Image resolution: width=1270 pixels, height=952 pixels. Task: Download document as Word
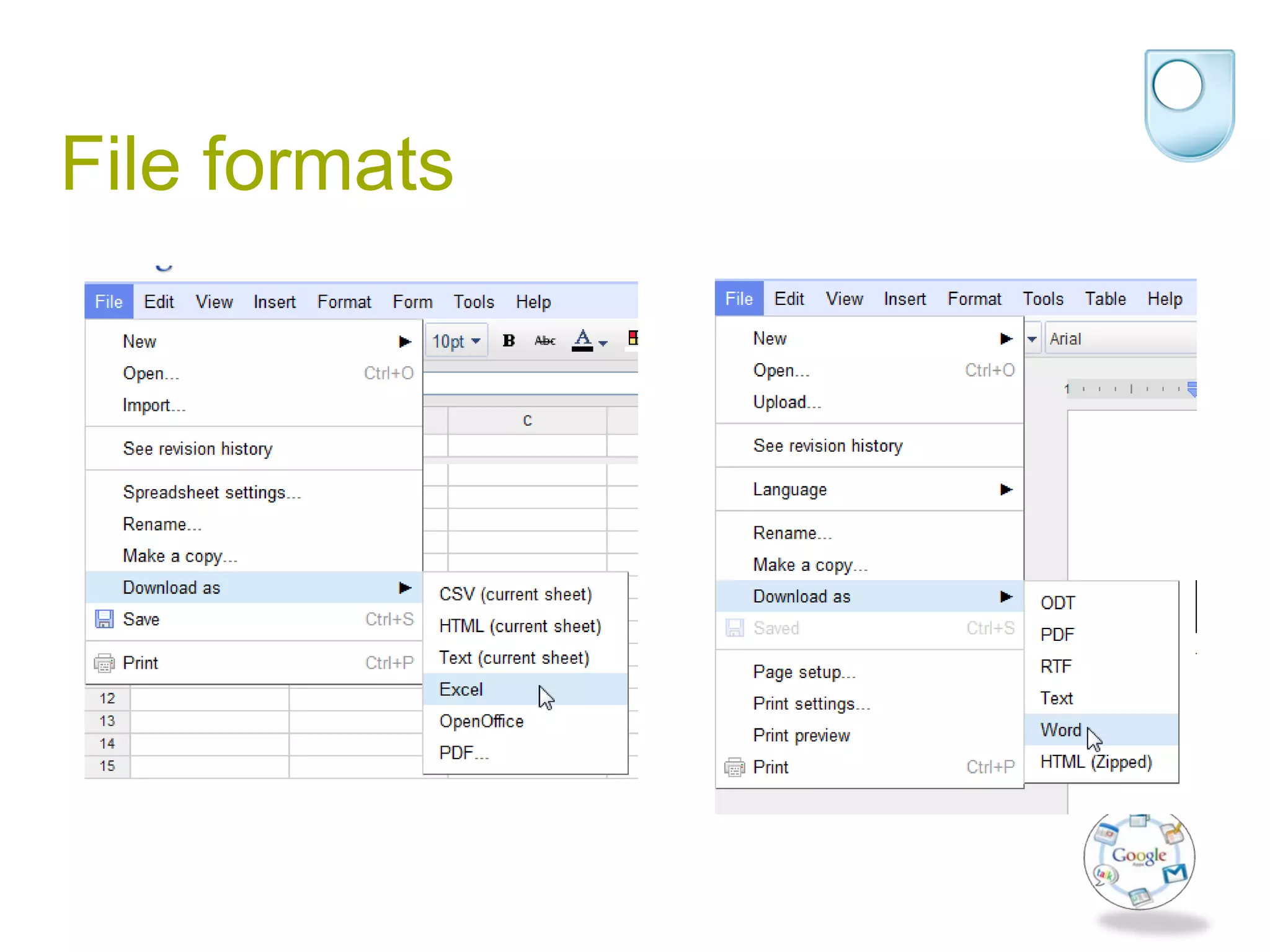[x=1101, y=730]
